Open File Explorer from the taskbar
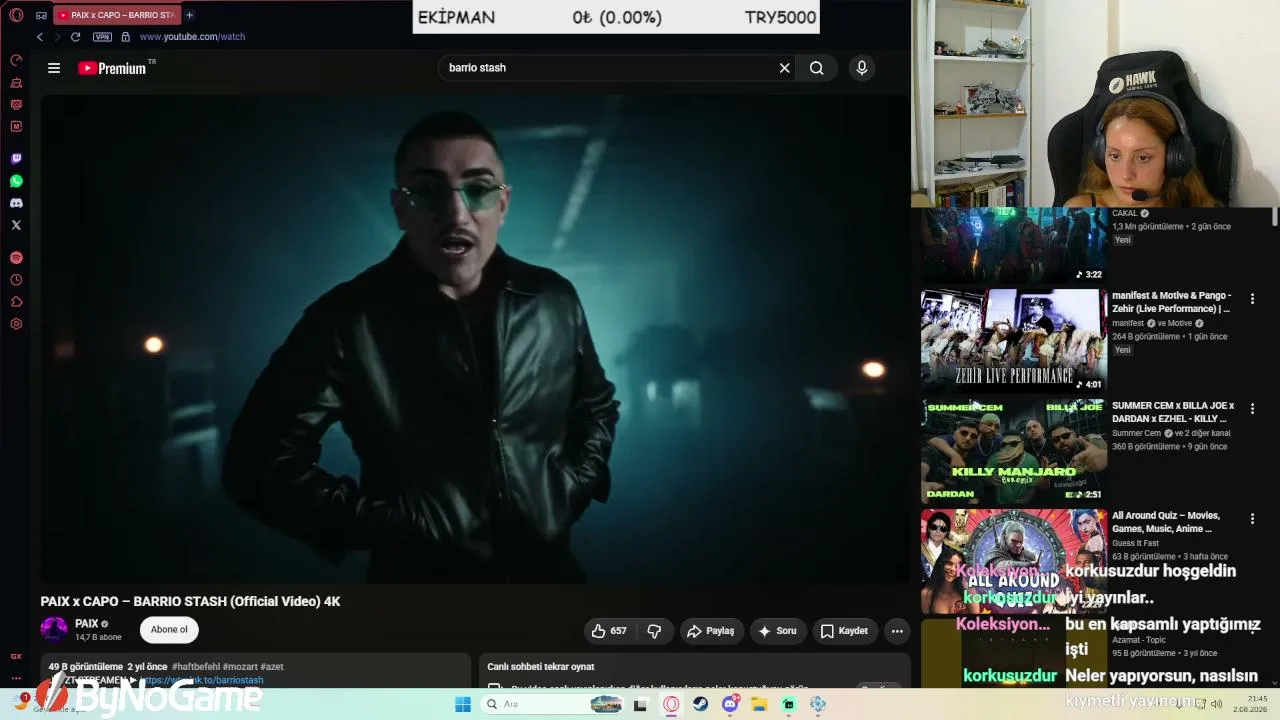Image resolution: width=1280 pixels, height=720 pixels. pos(759,704)
